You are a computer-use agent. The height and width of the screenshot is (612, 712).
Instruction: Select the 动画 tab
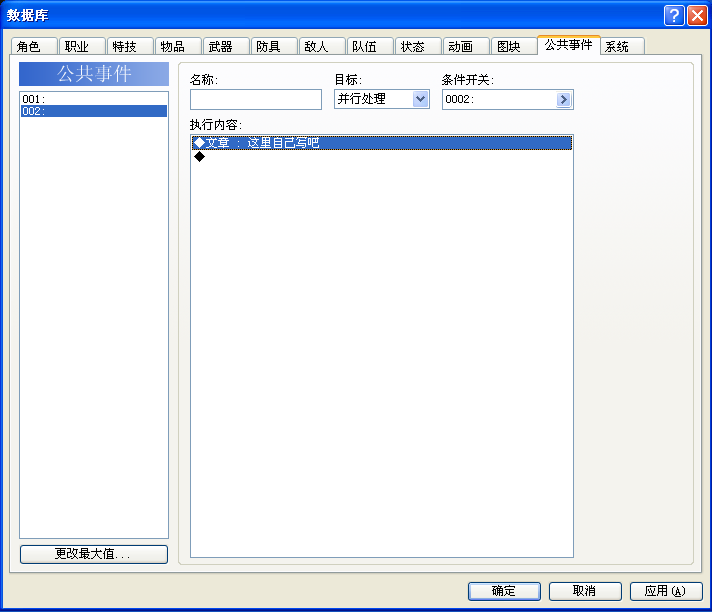pyautogui.click(x=467, y=46)
